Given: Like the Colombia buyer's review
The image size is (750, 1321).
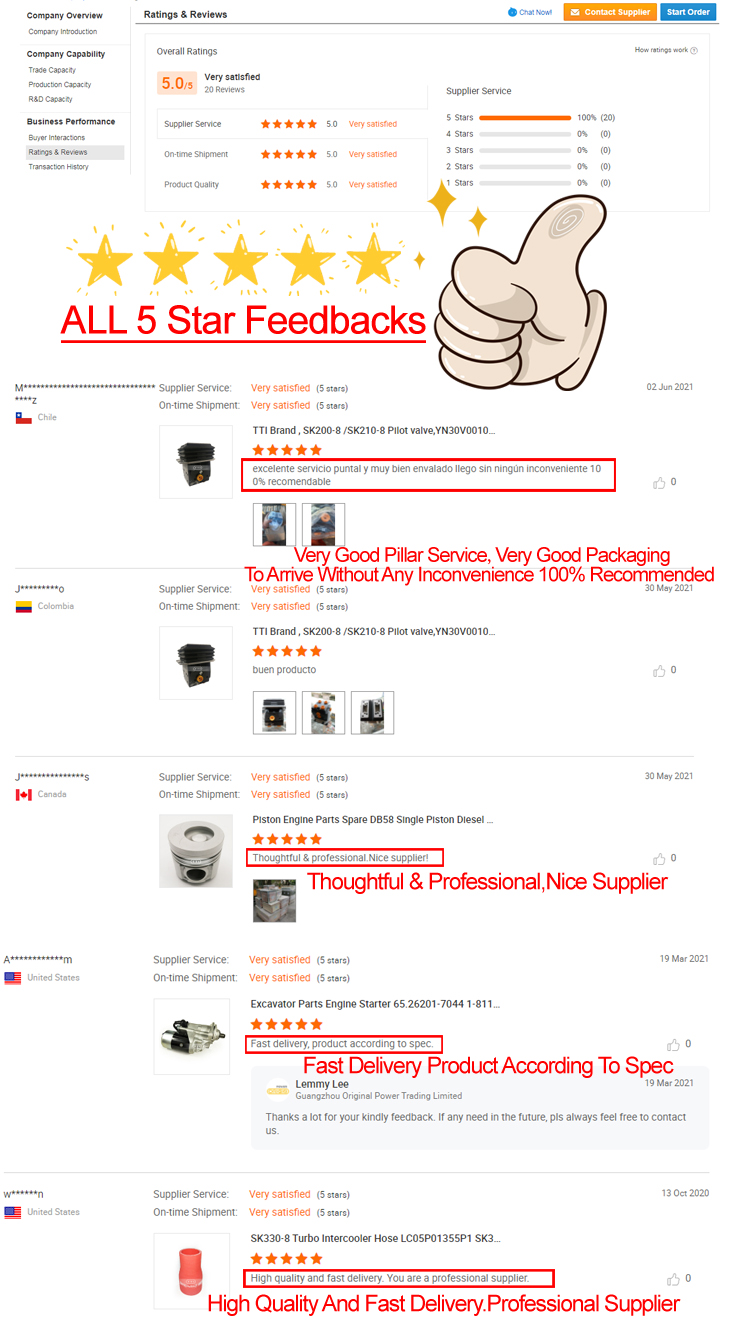Looking at the screenshot, I should pyautogui.click(x=659, y=671).
